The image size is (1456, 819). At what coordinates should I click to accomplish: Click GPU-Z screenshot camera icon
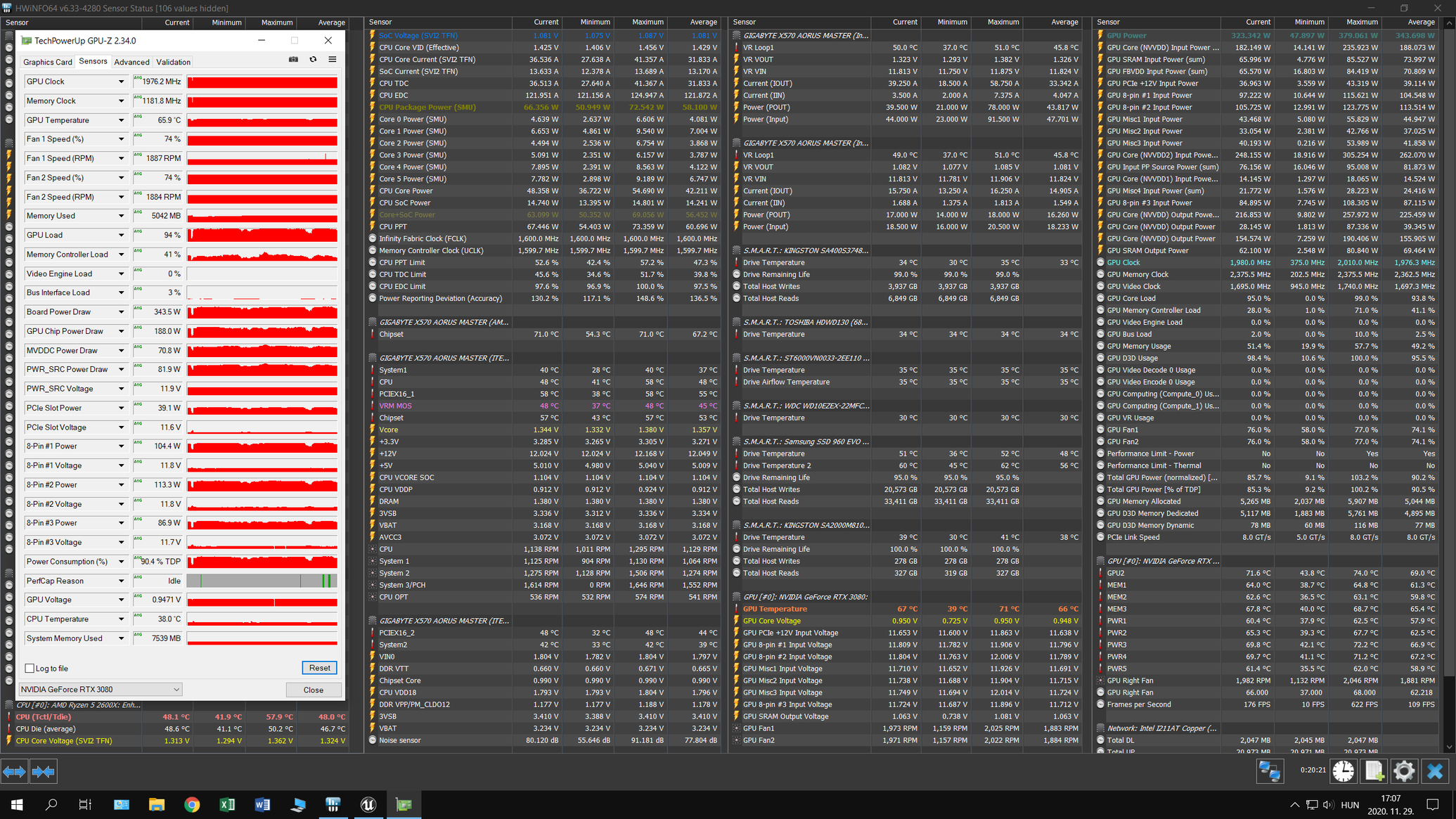(293, 60)
